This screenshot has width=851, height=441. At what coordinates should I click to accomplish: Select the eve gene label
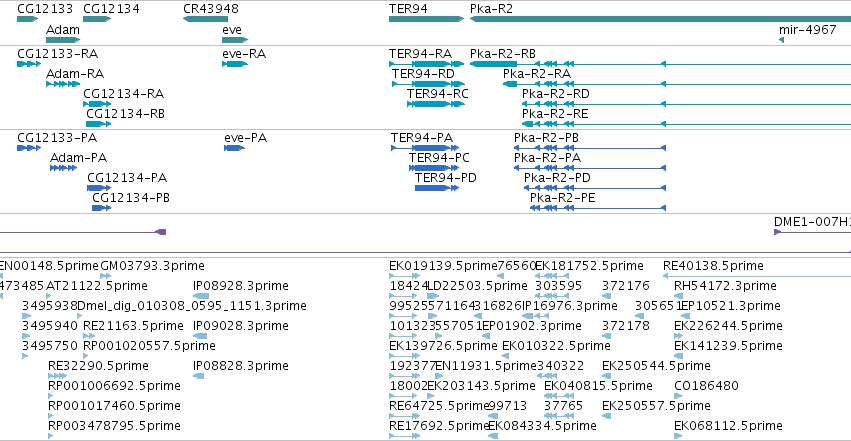tap(232, 30)
